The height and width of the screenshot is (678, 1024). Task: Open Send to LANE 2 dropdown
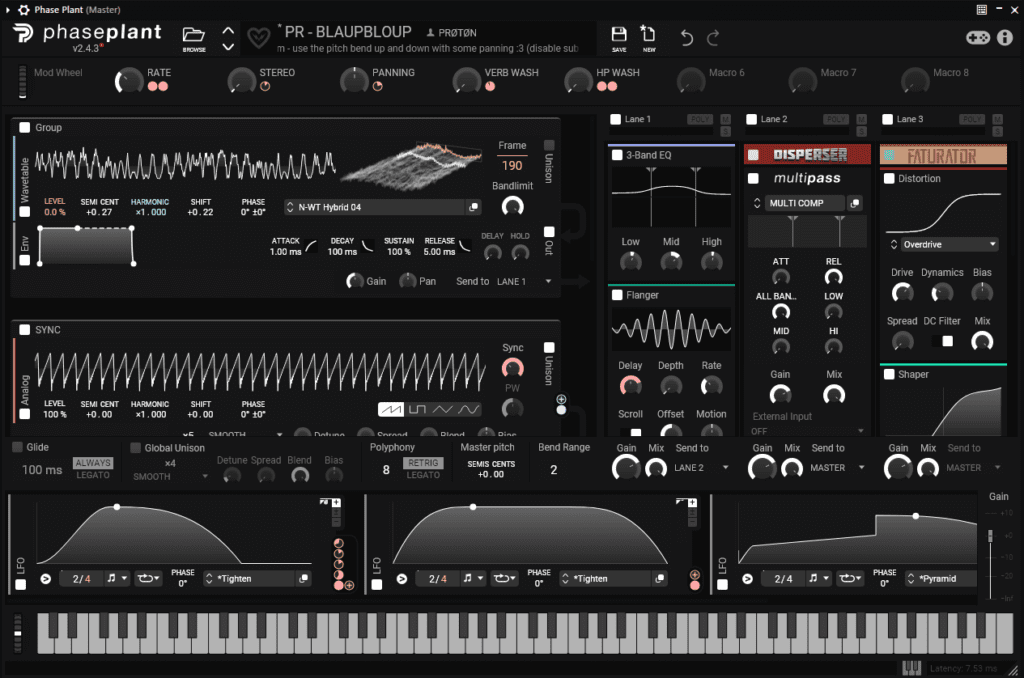(x=702, y=467)
